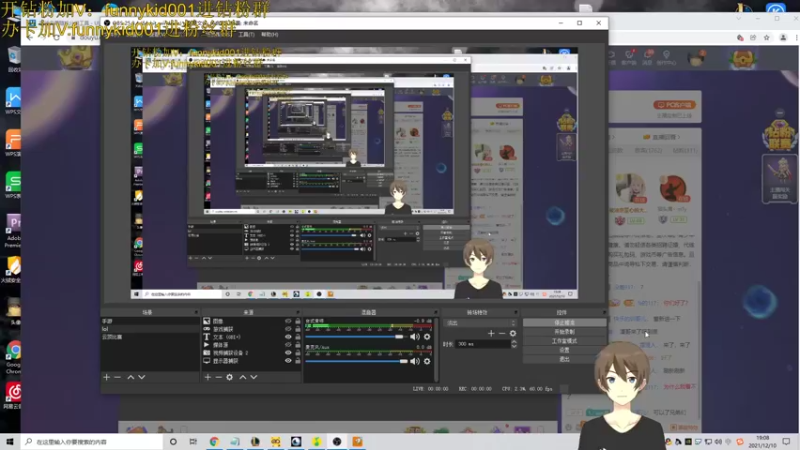
Task: Open the 帮助(H) menu in OBS
Action: click(270, 34)
